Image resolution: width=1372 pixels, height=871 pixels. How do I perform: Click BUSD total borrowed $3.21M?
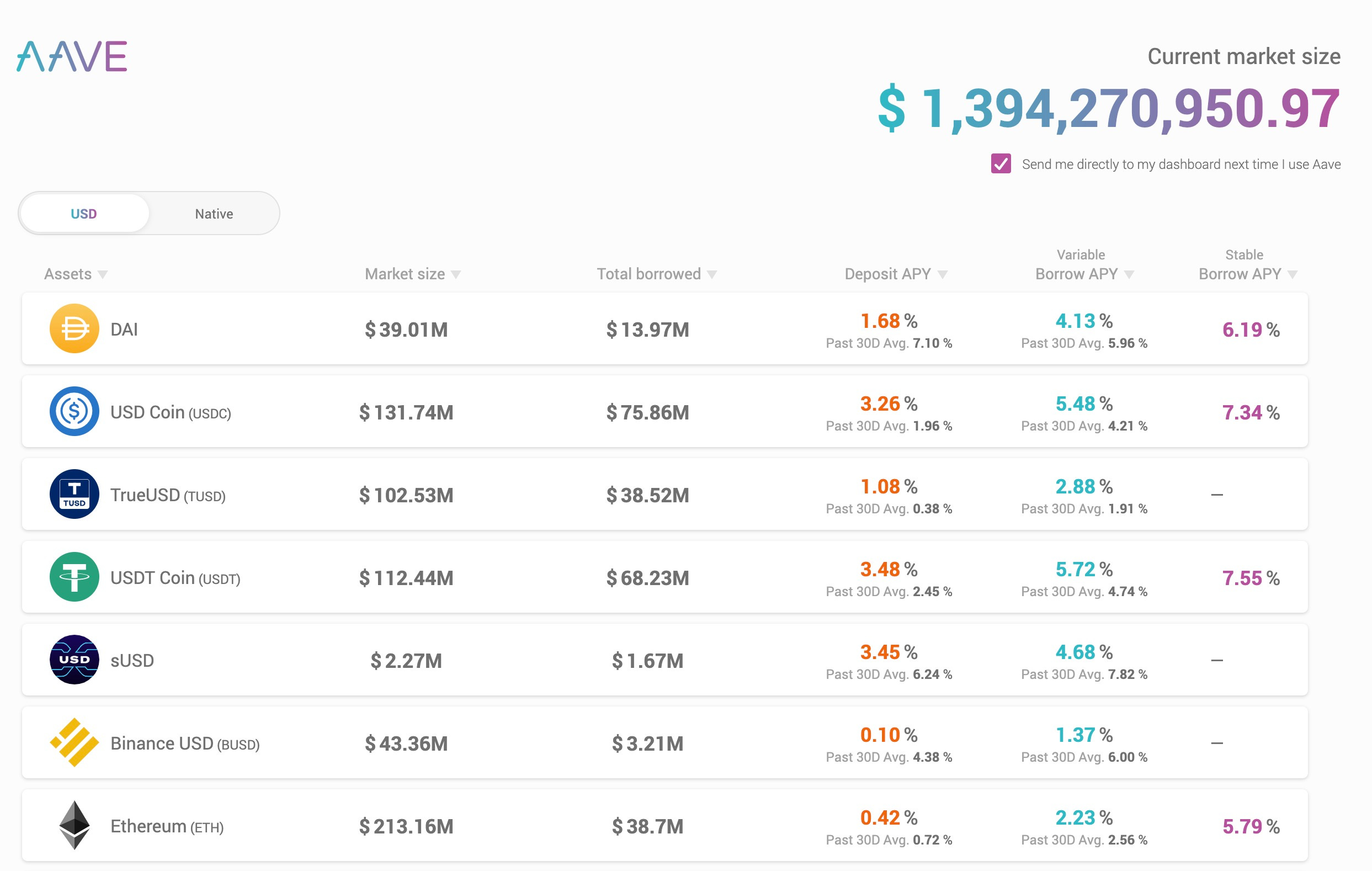[x=648, y=743]
